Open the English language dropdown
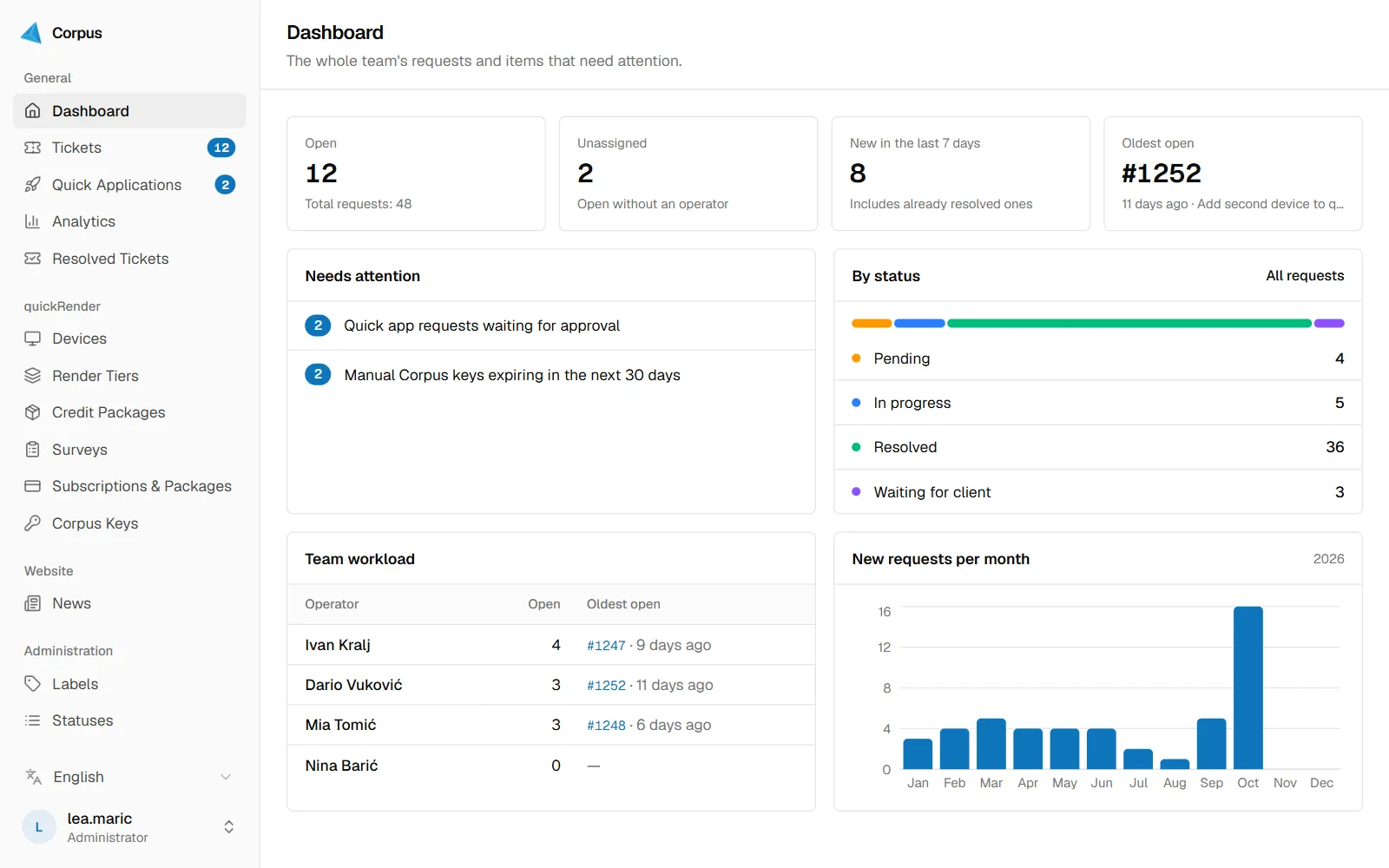The image size is (1389, 868). pos(129,777)
